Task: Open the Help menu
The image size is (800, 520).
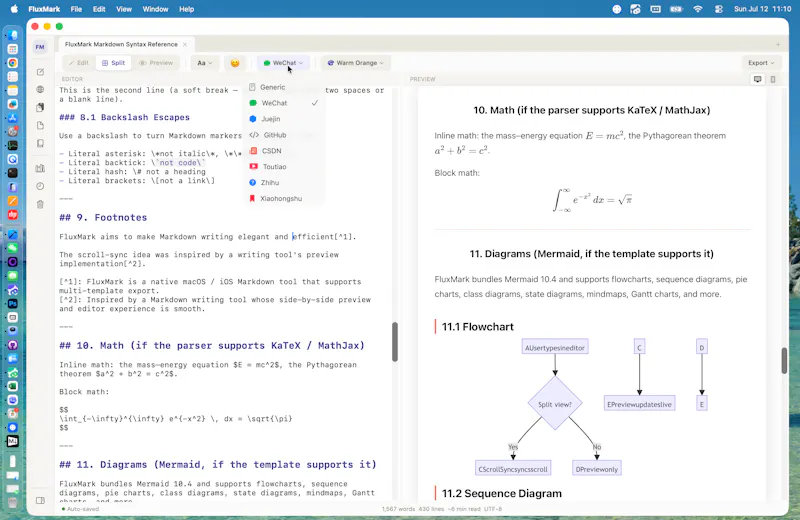Action: [x=186, y=9]
